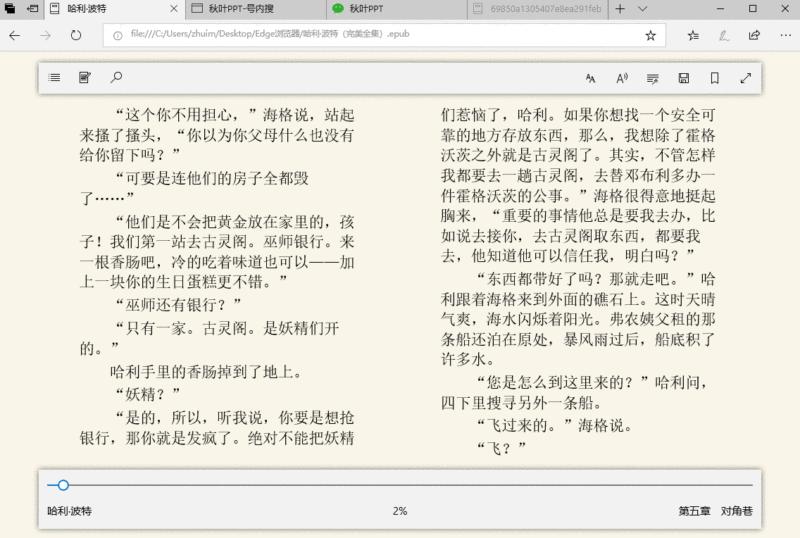Open the notes panel icon
Image resolution: width=800 pixels, height=538 pixels.
(x=85, y=78)
